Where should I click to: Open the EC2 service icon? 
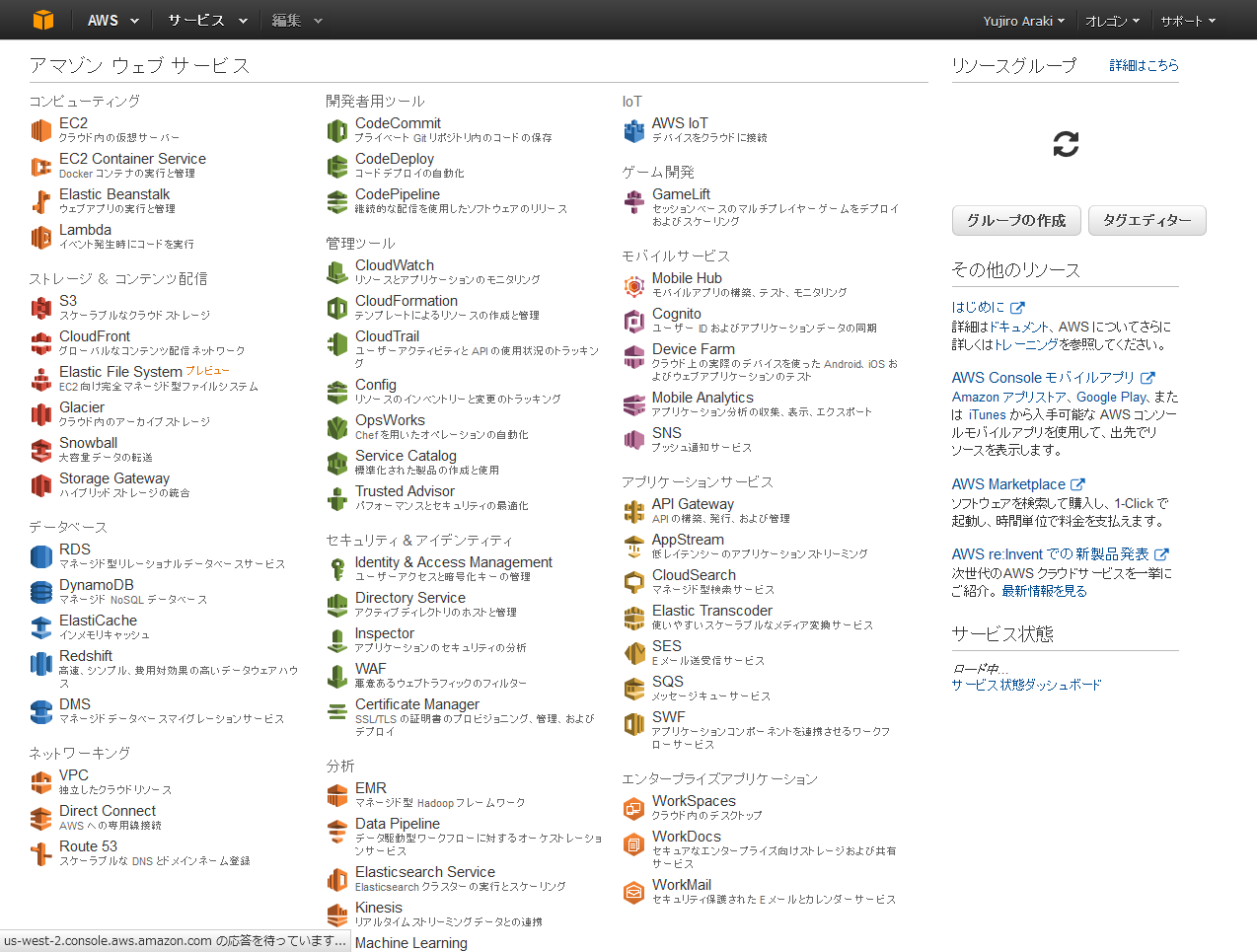click(x=40, y=130)
